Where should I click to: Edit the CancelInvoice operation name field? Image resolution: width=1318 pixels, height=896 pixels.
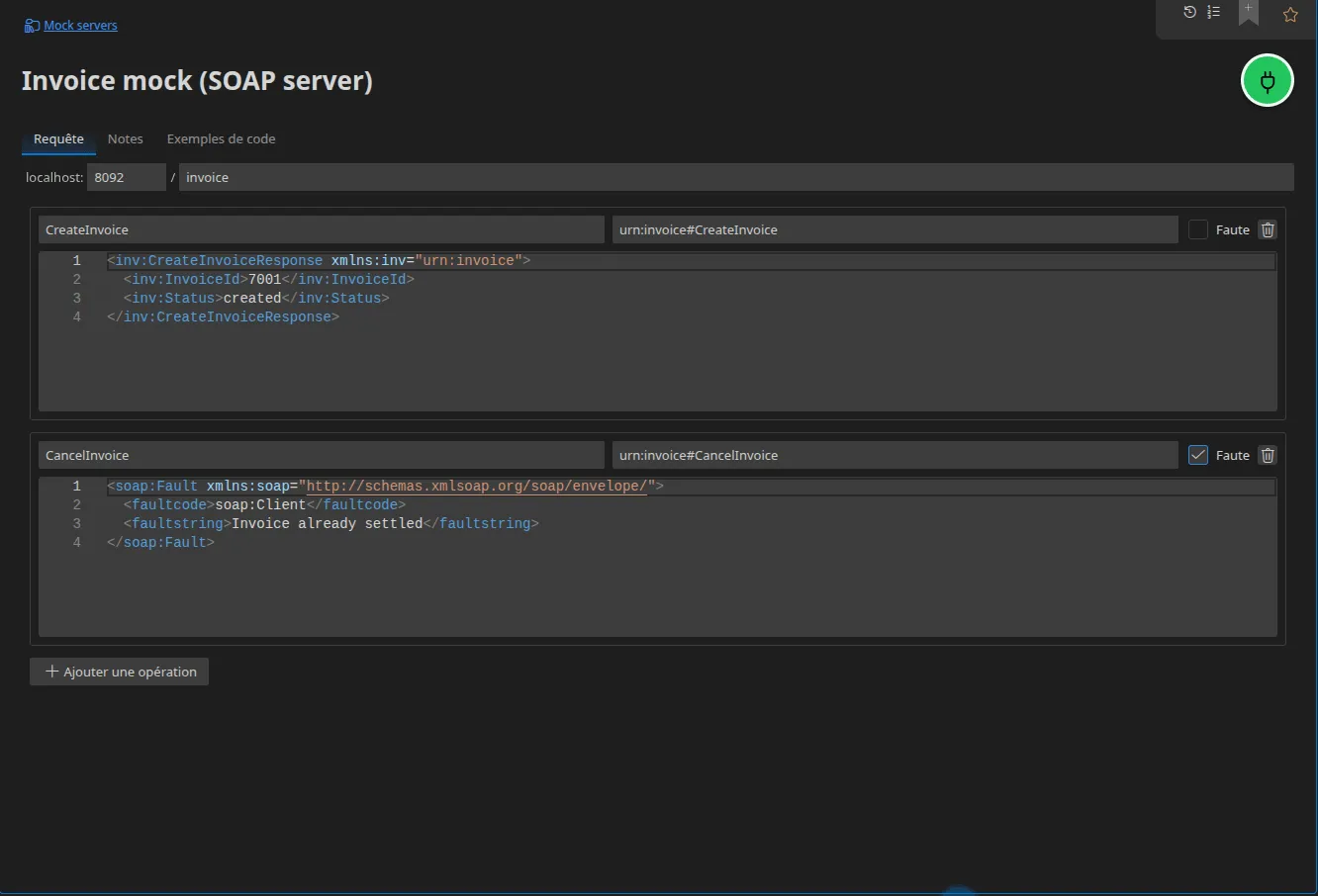[322, 455]
